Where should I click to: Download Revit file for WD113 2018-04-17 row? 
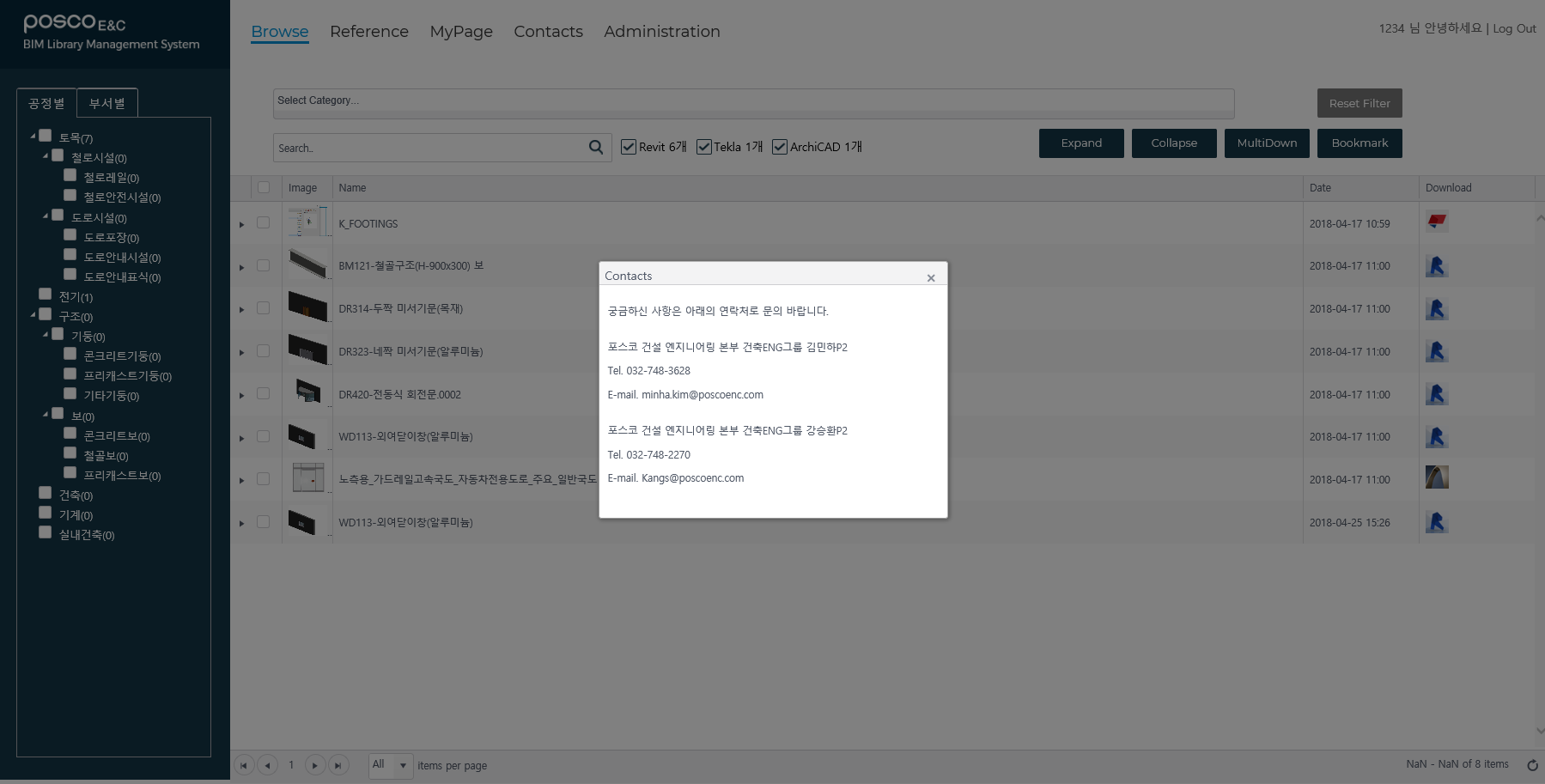(x=1437, y=436)
